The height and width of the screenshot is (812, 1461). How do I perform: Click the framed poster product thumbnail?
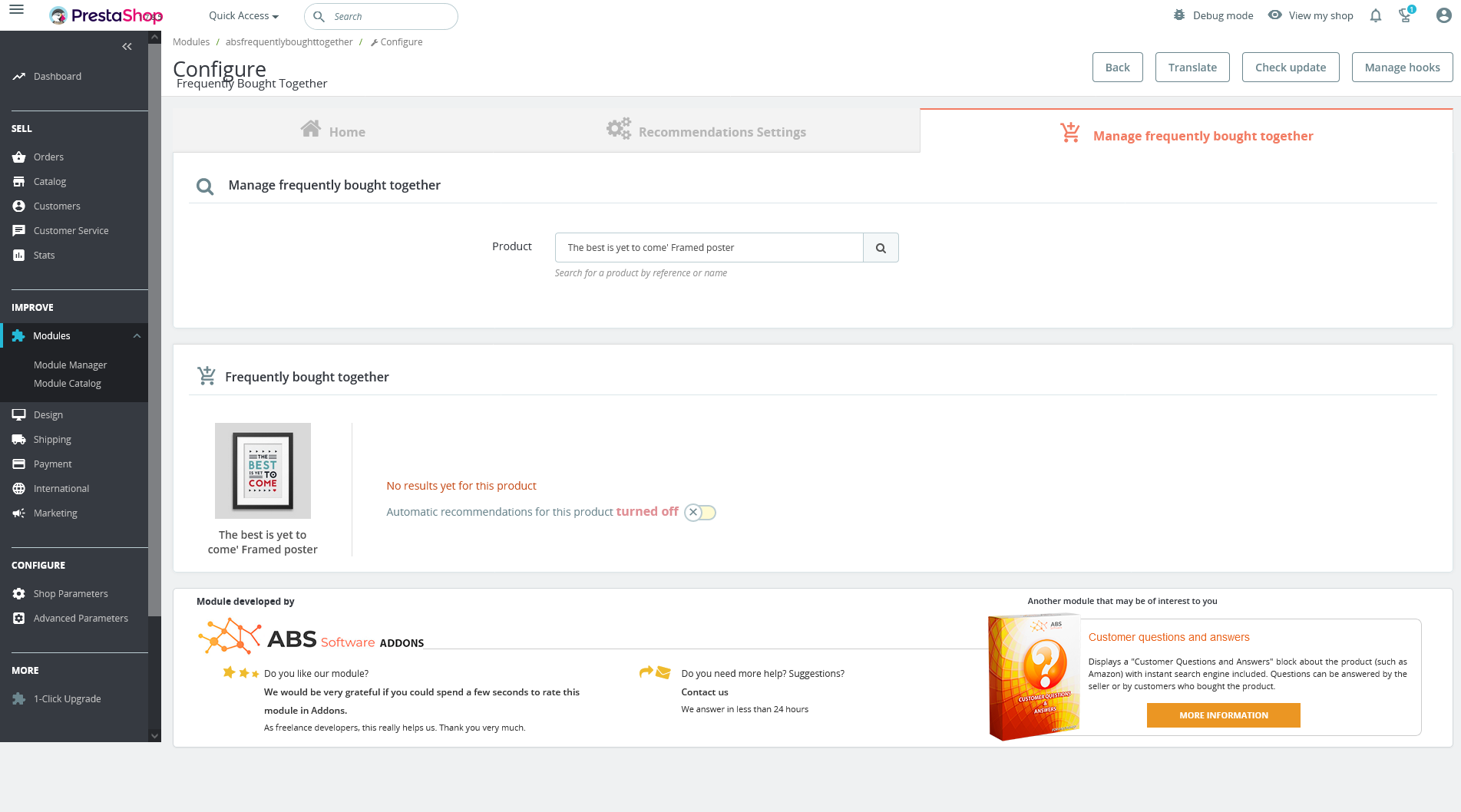coord(263,470)
